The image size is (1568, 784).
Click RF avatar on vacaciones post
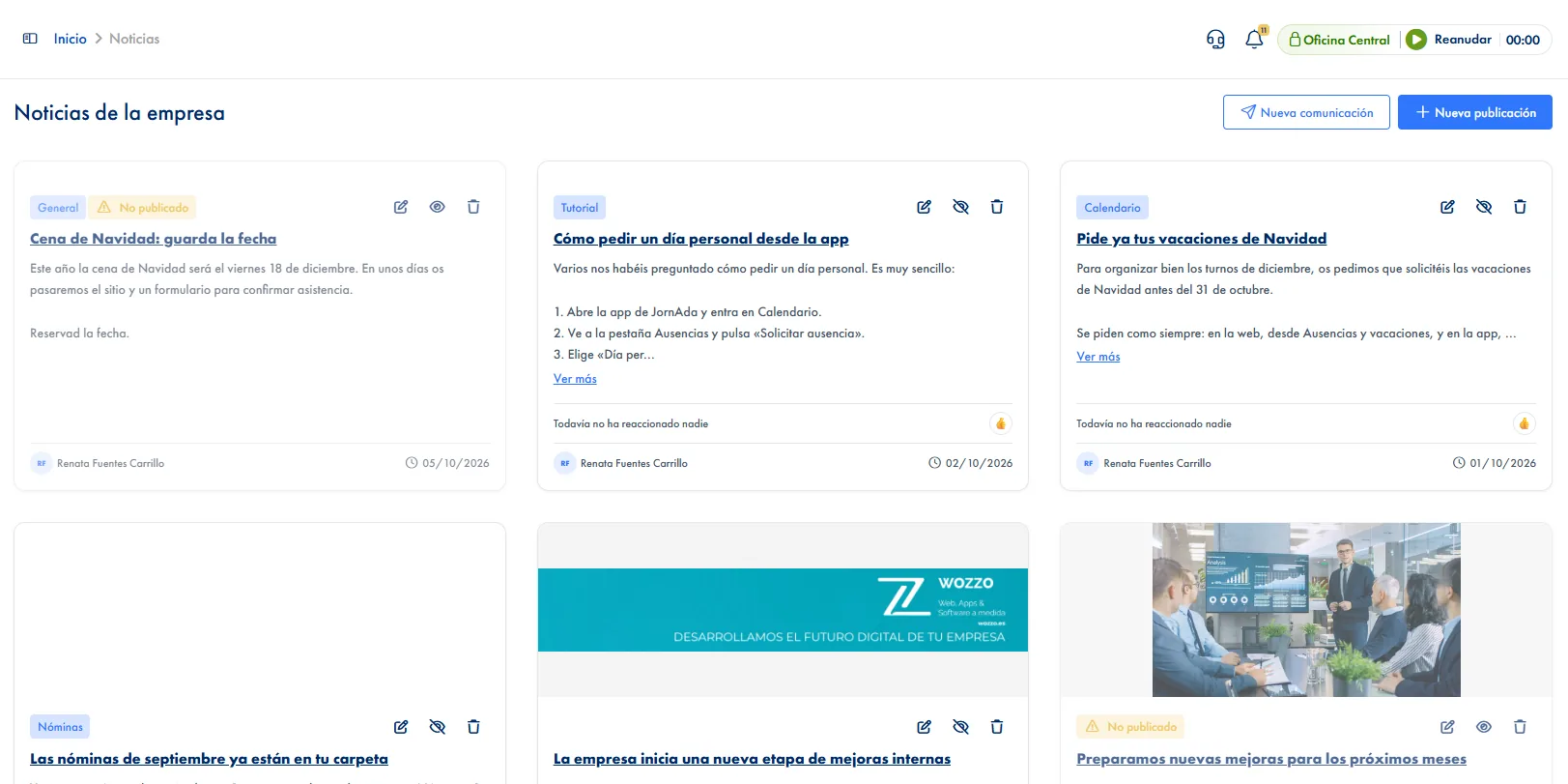pos(1088,463)
